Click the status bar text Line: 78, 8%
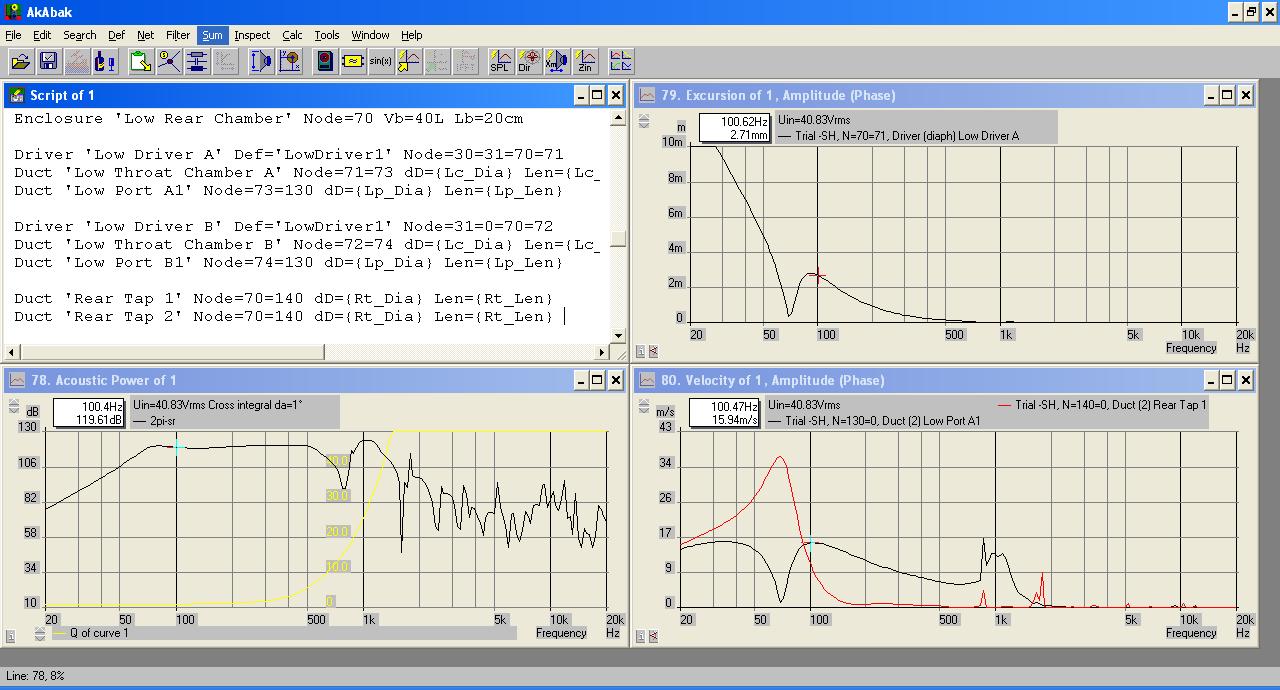This screenshot has height=690, width=1280. (35, 676)
